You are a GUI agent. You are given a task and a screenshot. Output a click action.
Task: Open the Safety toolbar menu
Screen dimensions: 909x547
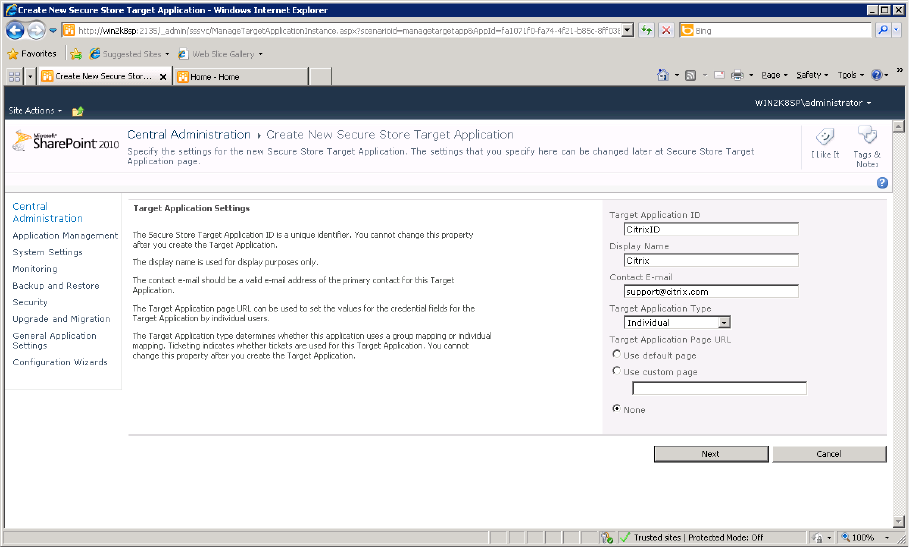coord(812,75)
